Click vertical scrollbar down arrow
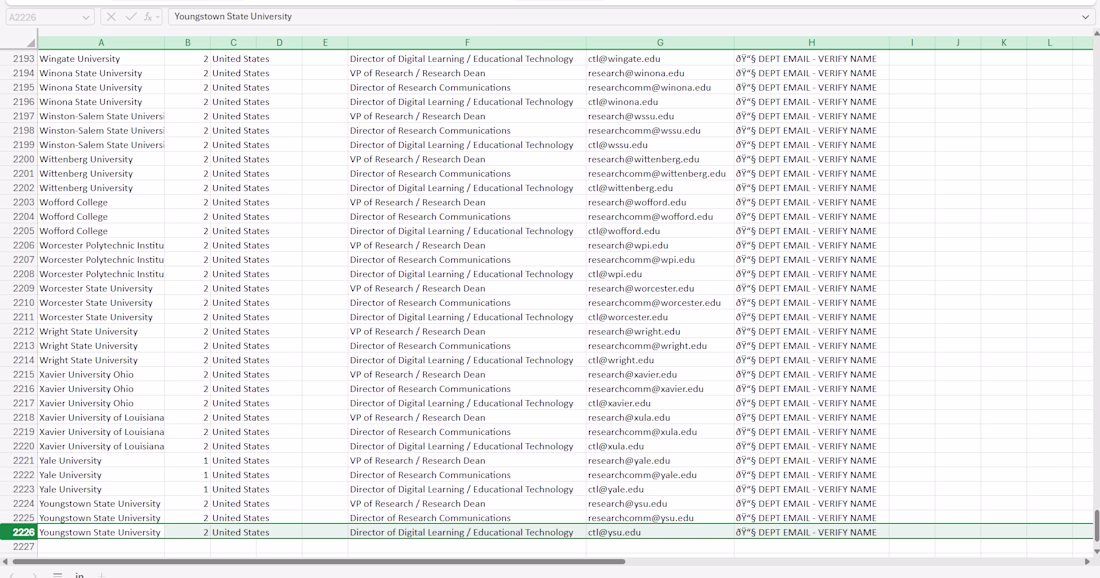This screenshot has width=1100, height=578. (1096, 551)
